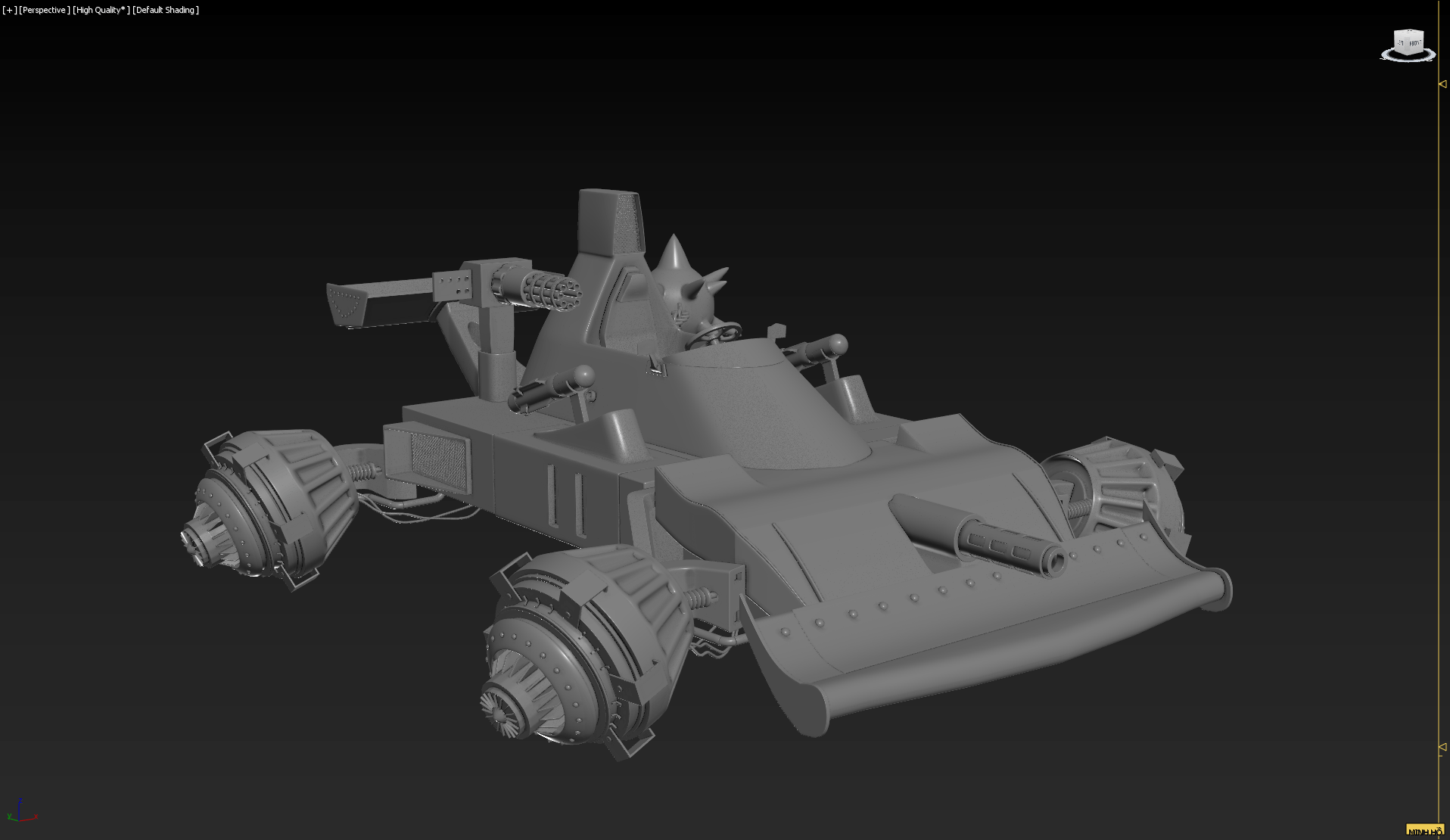1450x840 pixels.
Task: Open the Default Shading per-view menu
Action: pyautogui.click(x=166, y=10)
